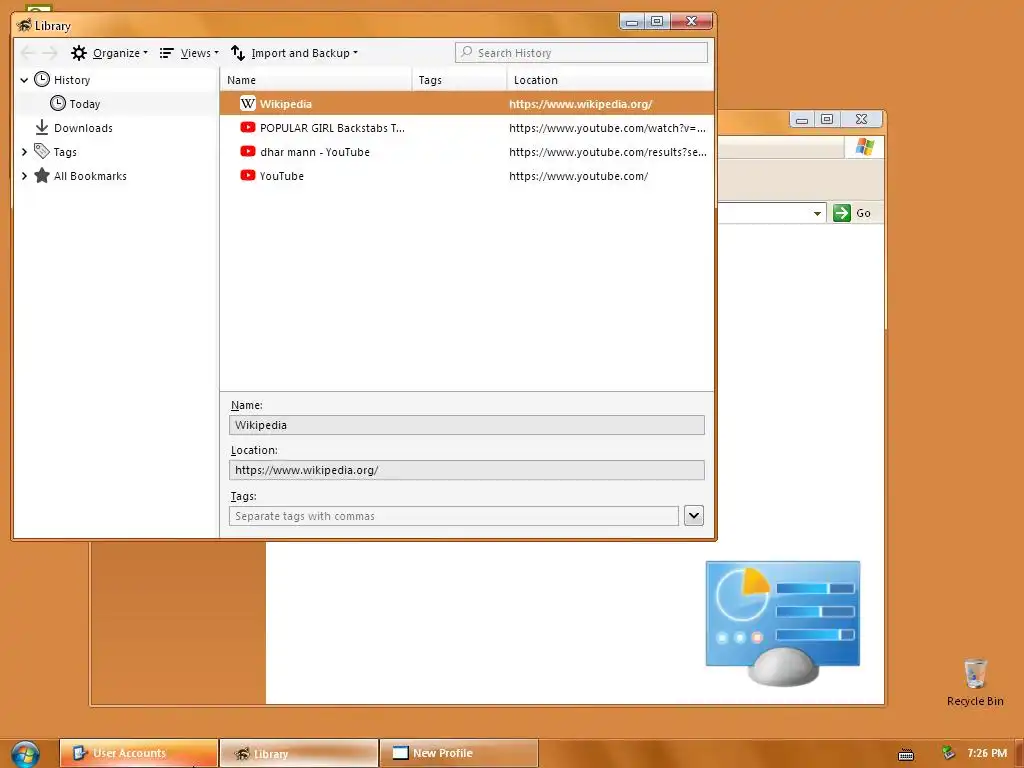Switch to New Profile taskbar button
The height and width of the screenshot is (768, 1024).
point(459,753)
